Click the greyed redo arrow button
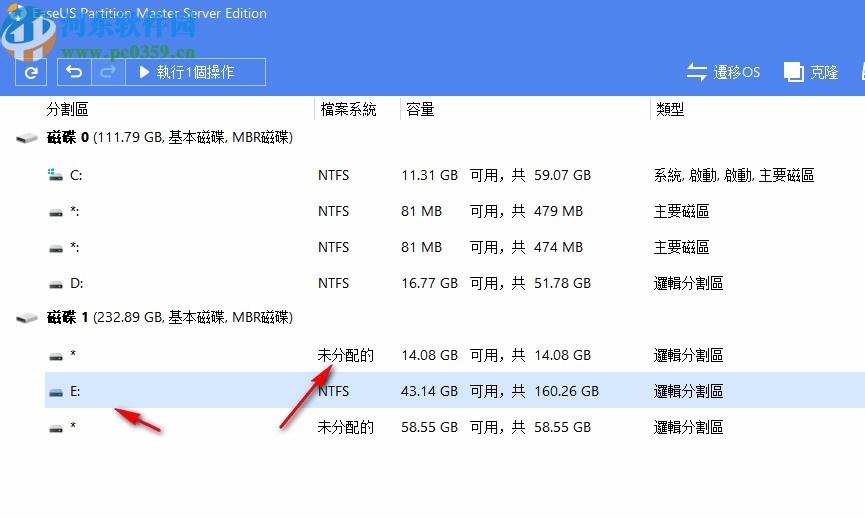865x518 pixels. [x=108, y=72]
